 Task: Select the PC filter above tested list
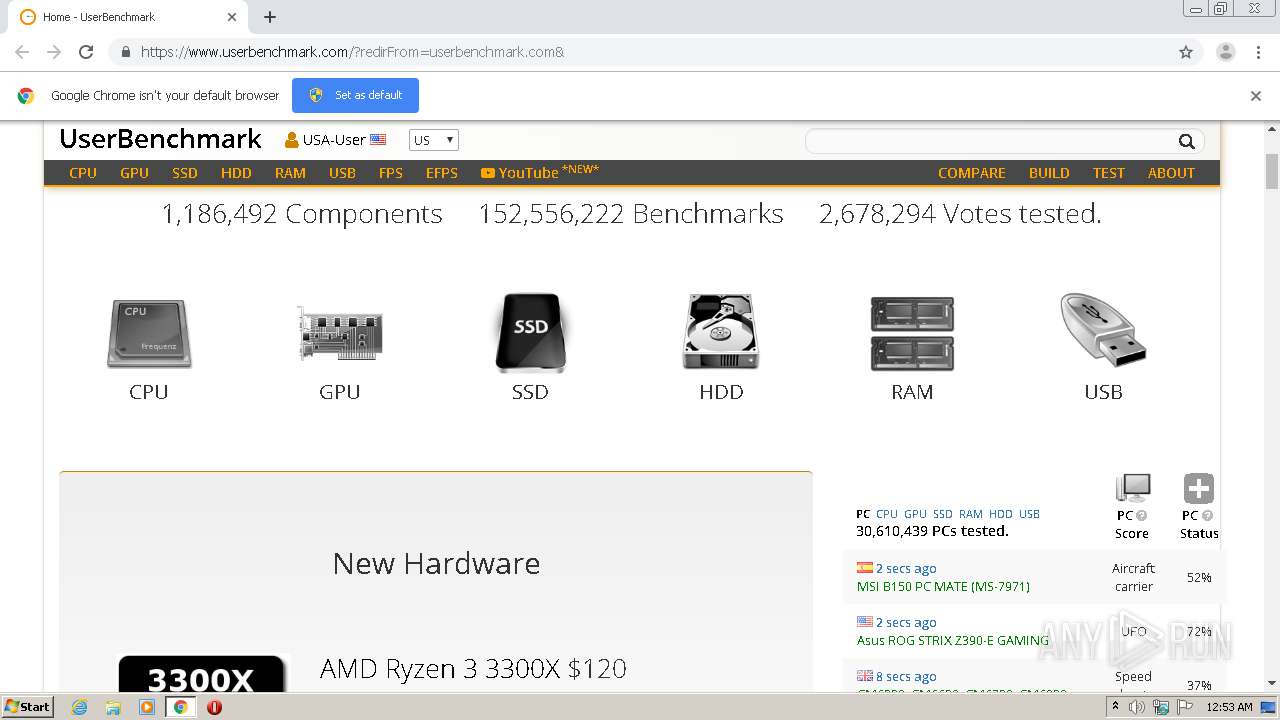click(863, 514)
